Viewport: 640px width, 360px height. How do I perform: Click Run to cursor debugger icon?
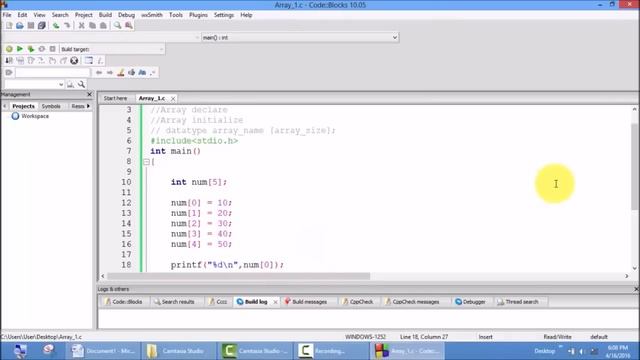[20, 61]
